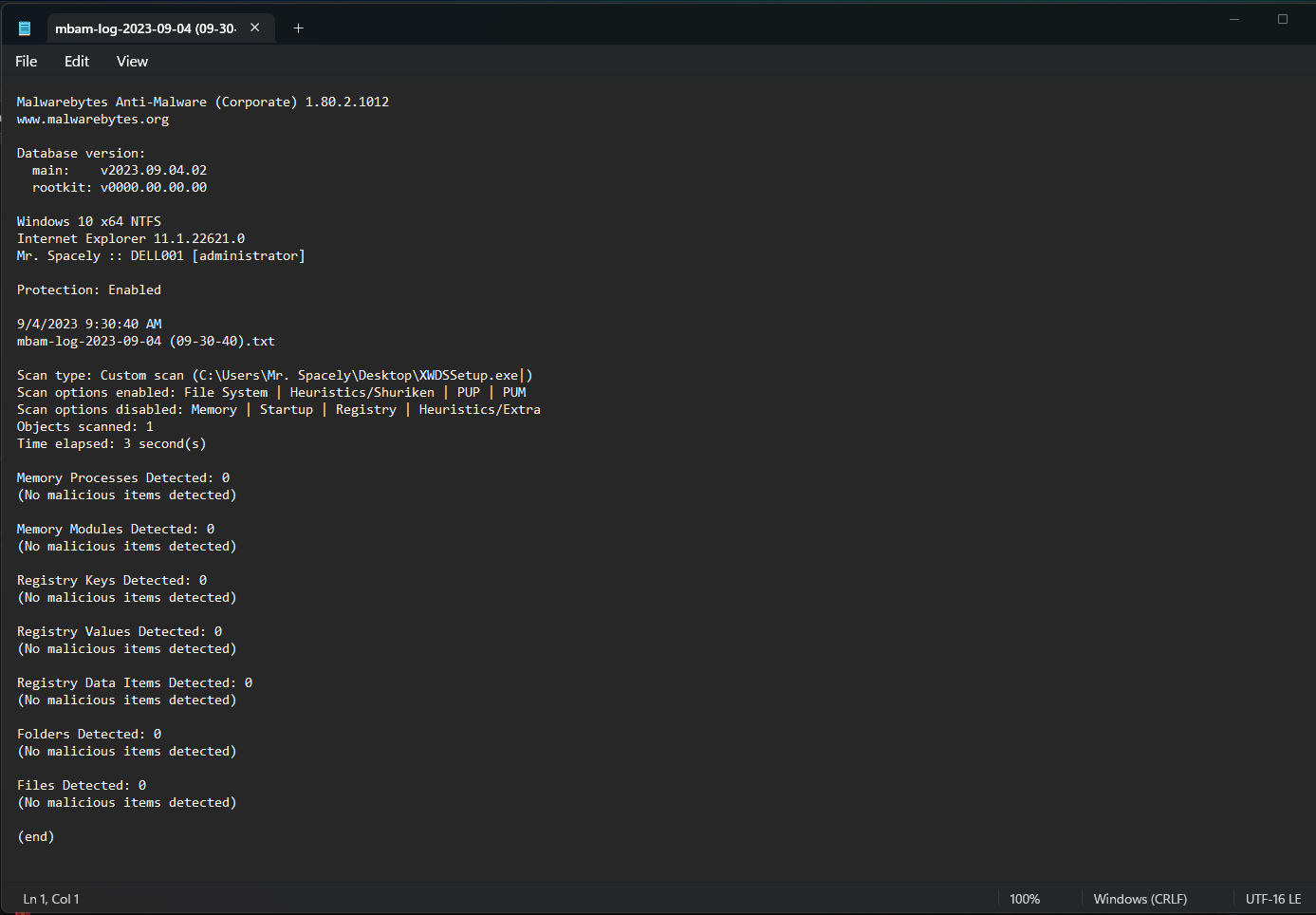Click the 'Memory Processes Detected: 0' line
This screenshot has width=1316, height=915.
click(x=123, y=478)
